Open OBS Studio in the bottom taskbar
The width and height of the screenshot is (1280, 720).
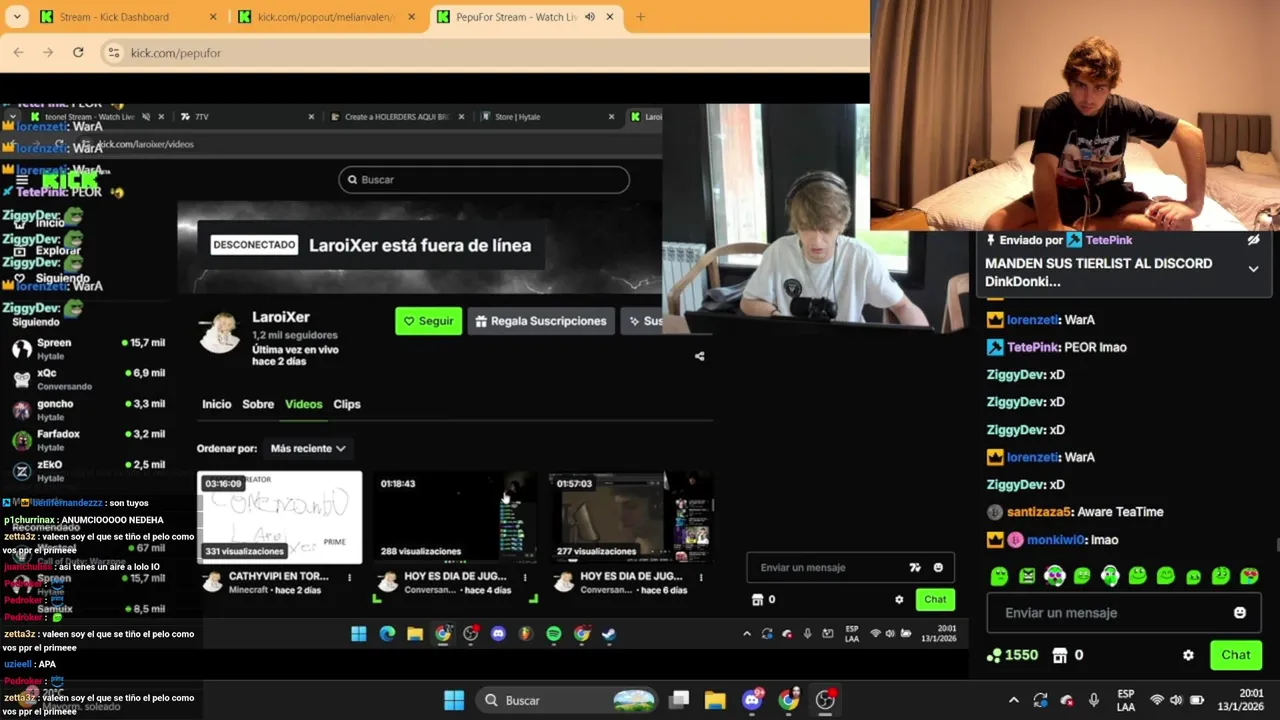825,700
